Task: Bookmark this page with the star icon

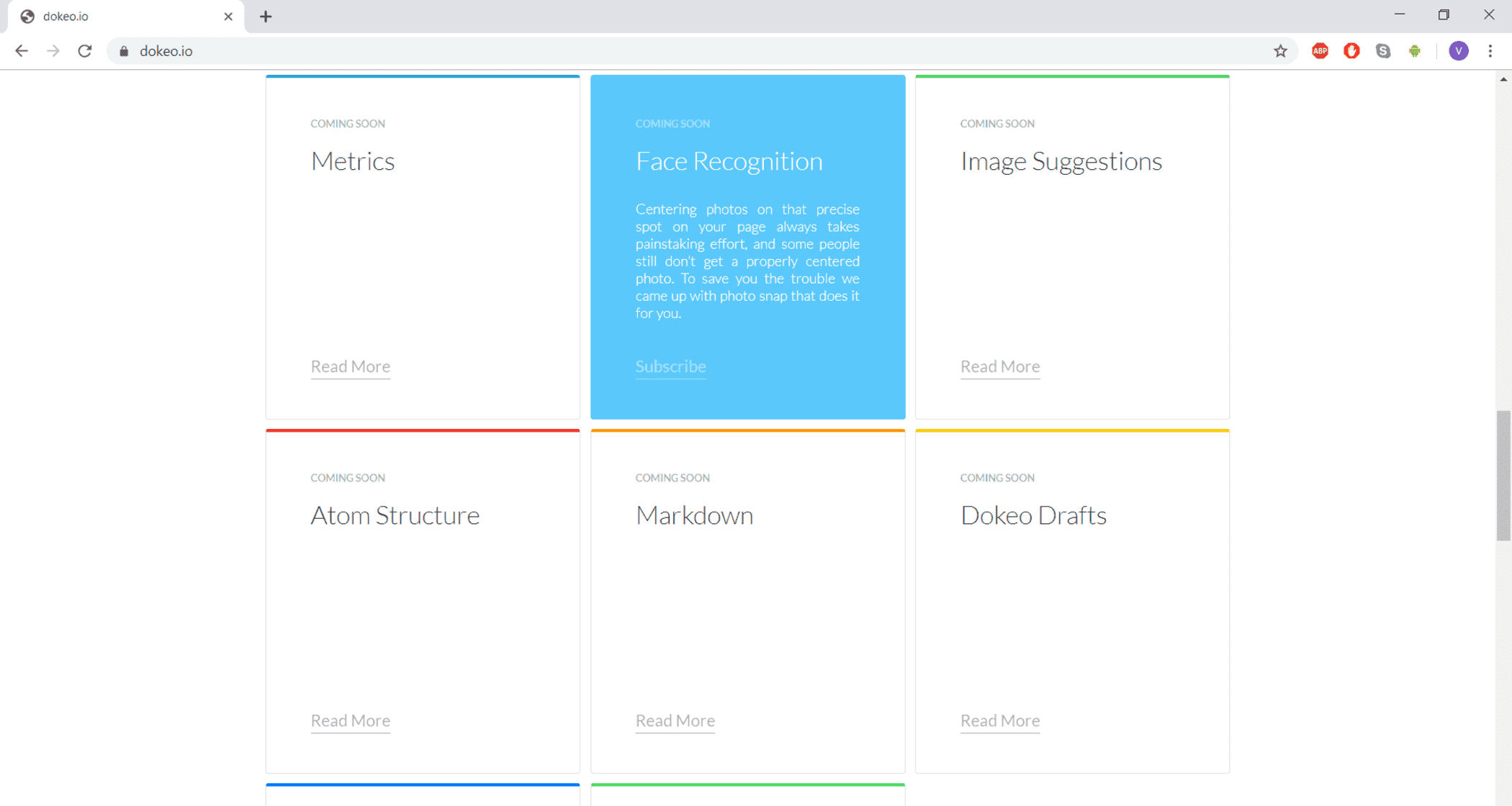Action: (x=1280, y=51)
